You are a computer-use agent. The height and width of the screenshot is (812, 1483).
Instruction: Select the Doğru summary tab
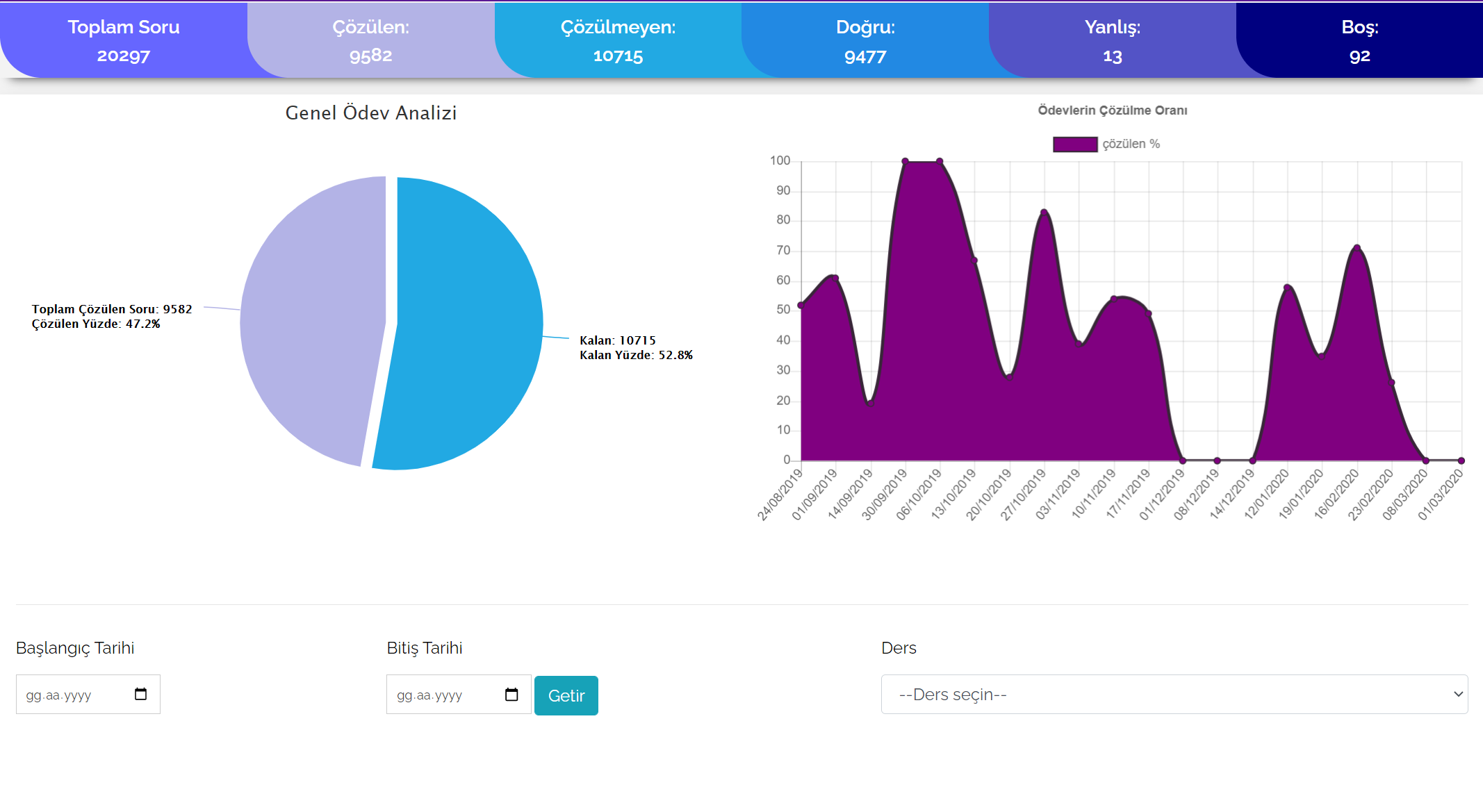point(865,40)
